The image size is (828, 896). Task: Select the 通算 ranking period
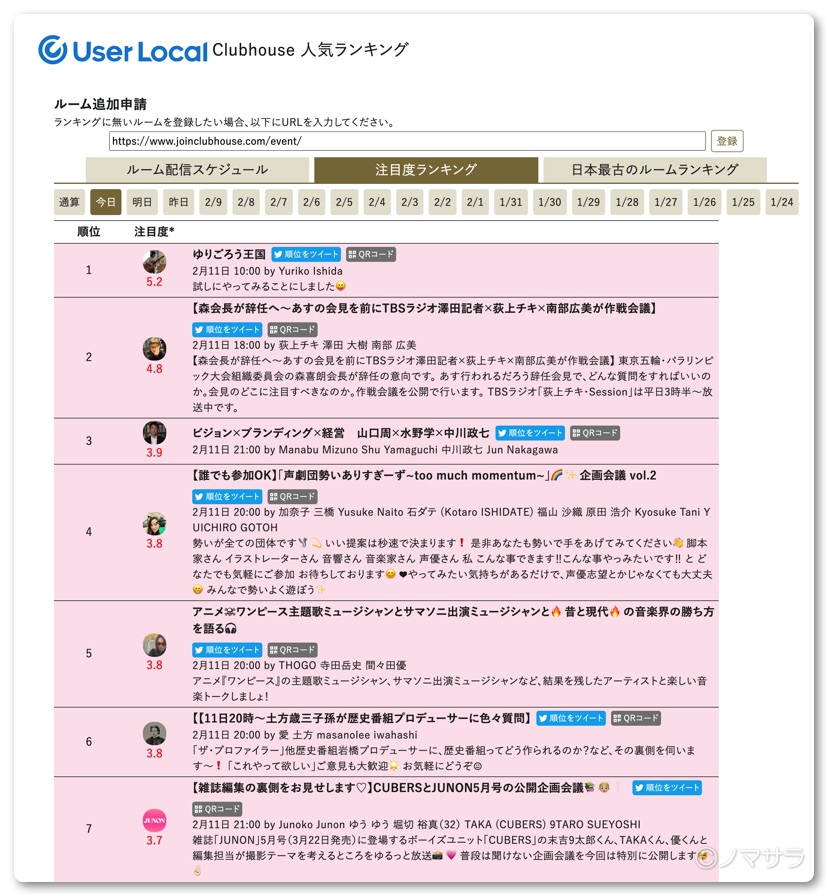pos(69,202)
